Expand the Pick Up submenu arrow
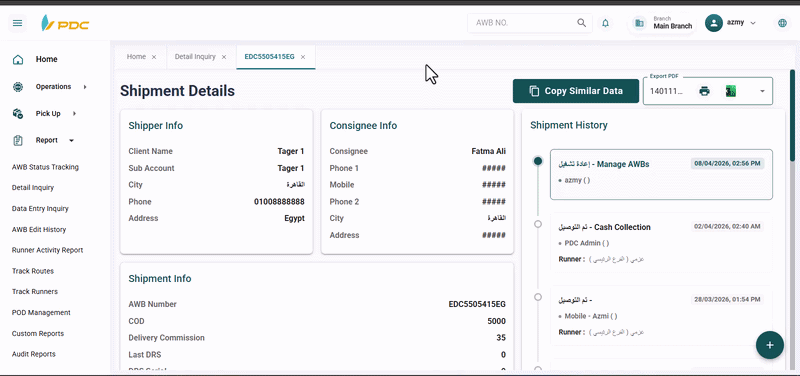This screenshot has height=376, width=800. click(74, 113)
